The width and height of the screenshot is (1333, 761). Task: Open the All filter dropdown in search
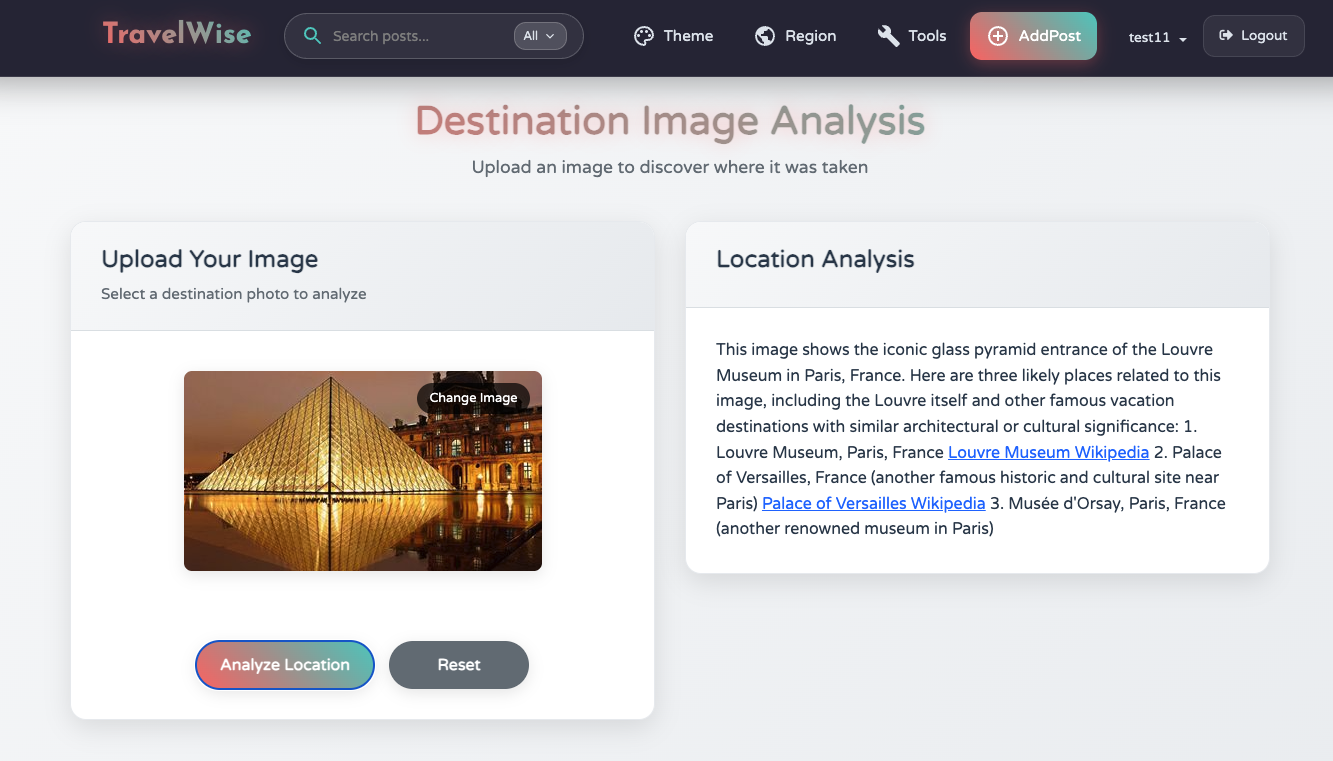[540, 36]
